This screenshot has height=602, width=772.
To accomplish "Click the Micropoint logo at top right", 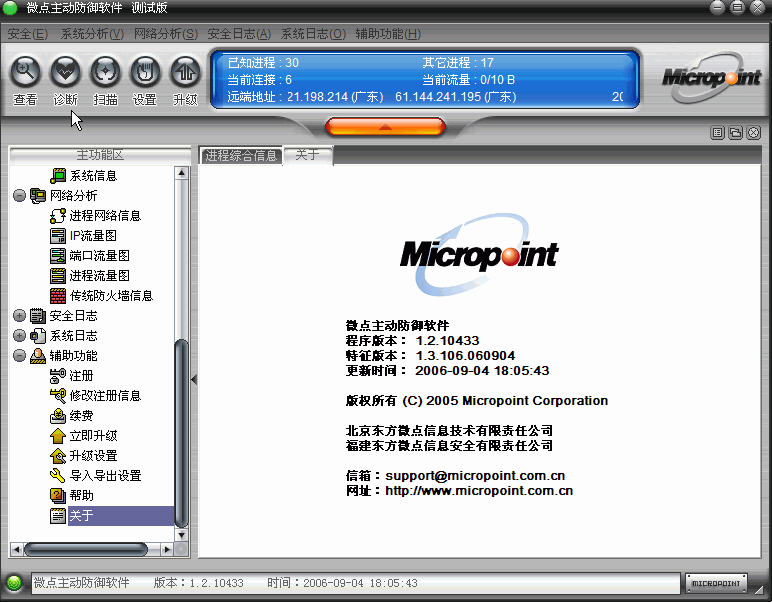I will [711, 78].
